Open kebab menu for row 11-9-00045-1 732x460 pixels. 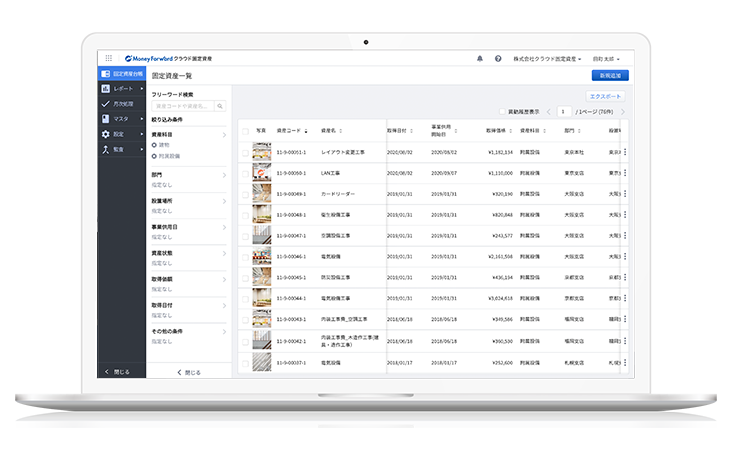(x=625, y=277)
